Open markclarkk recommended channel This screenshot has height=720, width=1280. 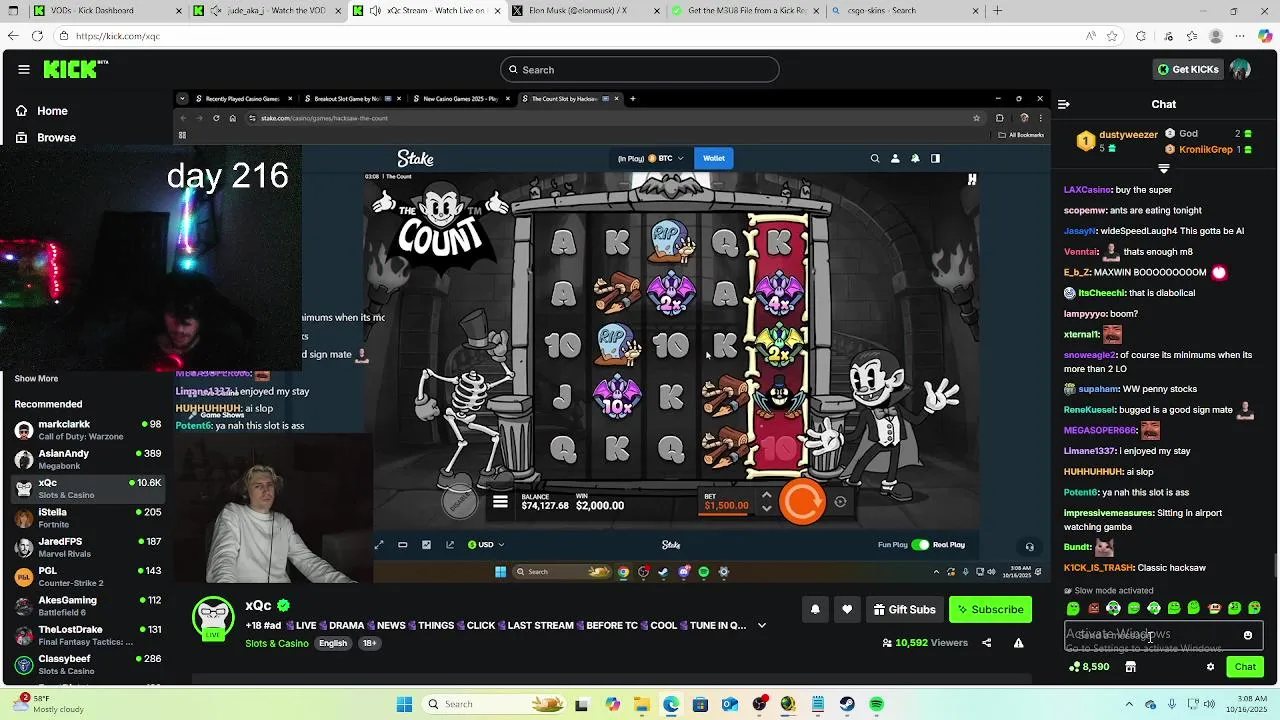tap(88, 430)
